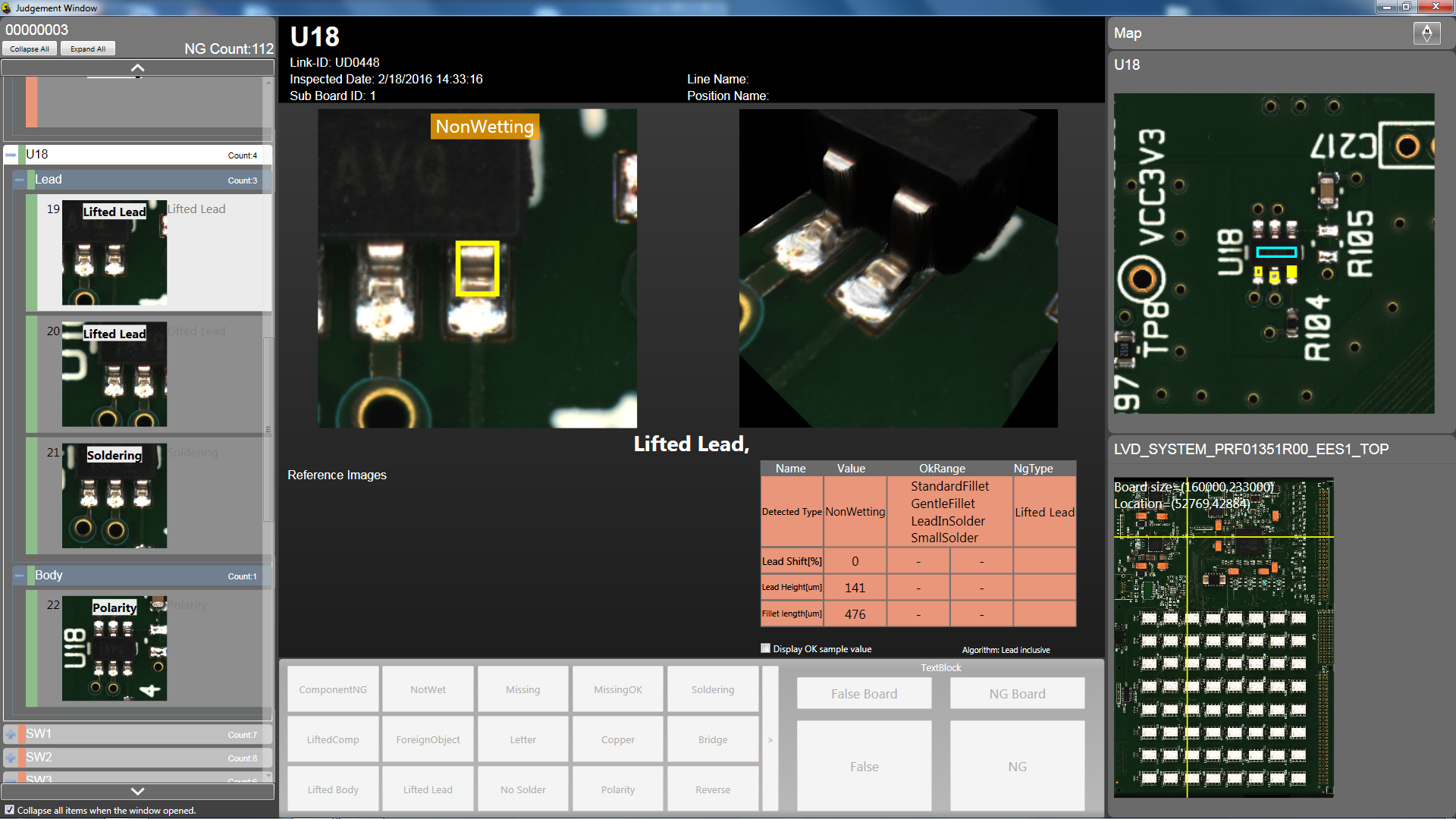Viewport: 1456px width, 819px height.
Task: Click the NG Board button
Action: point(1017,693)
